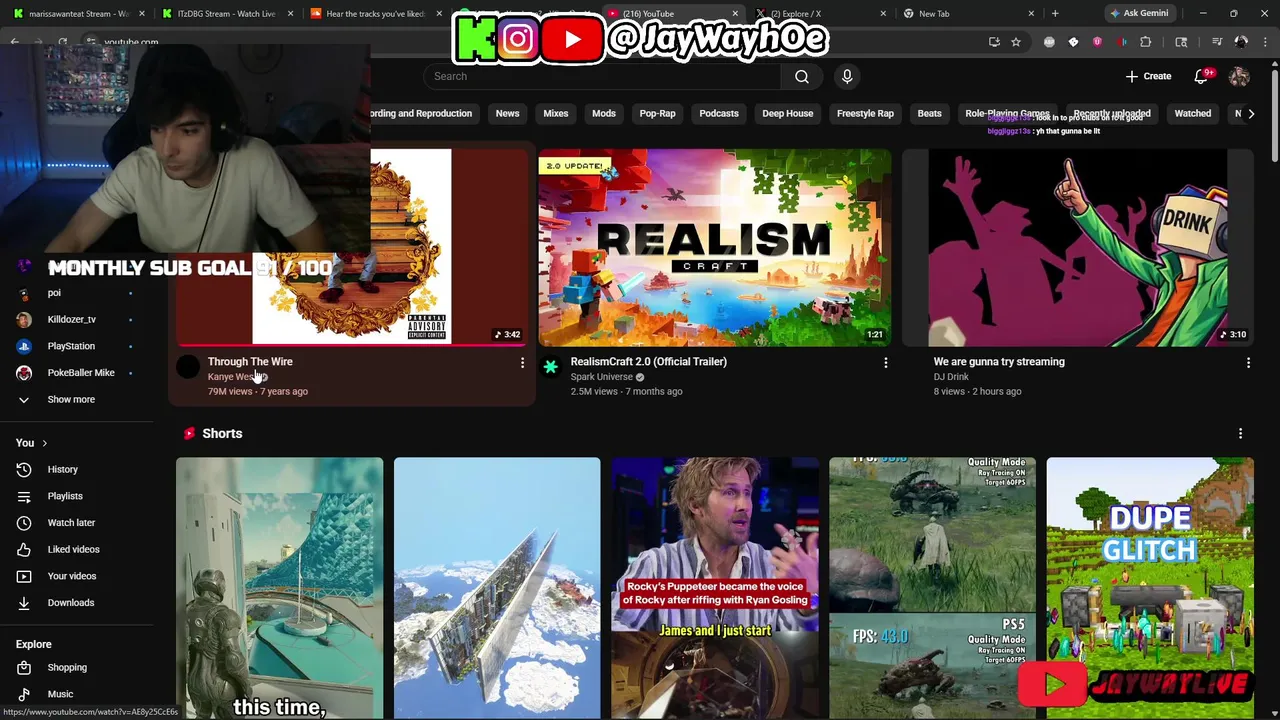This screenshot has width=1280, height=720.
Task: Click the Your videos play icon
Action: click(24, 576)
